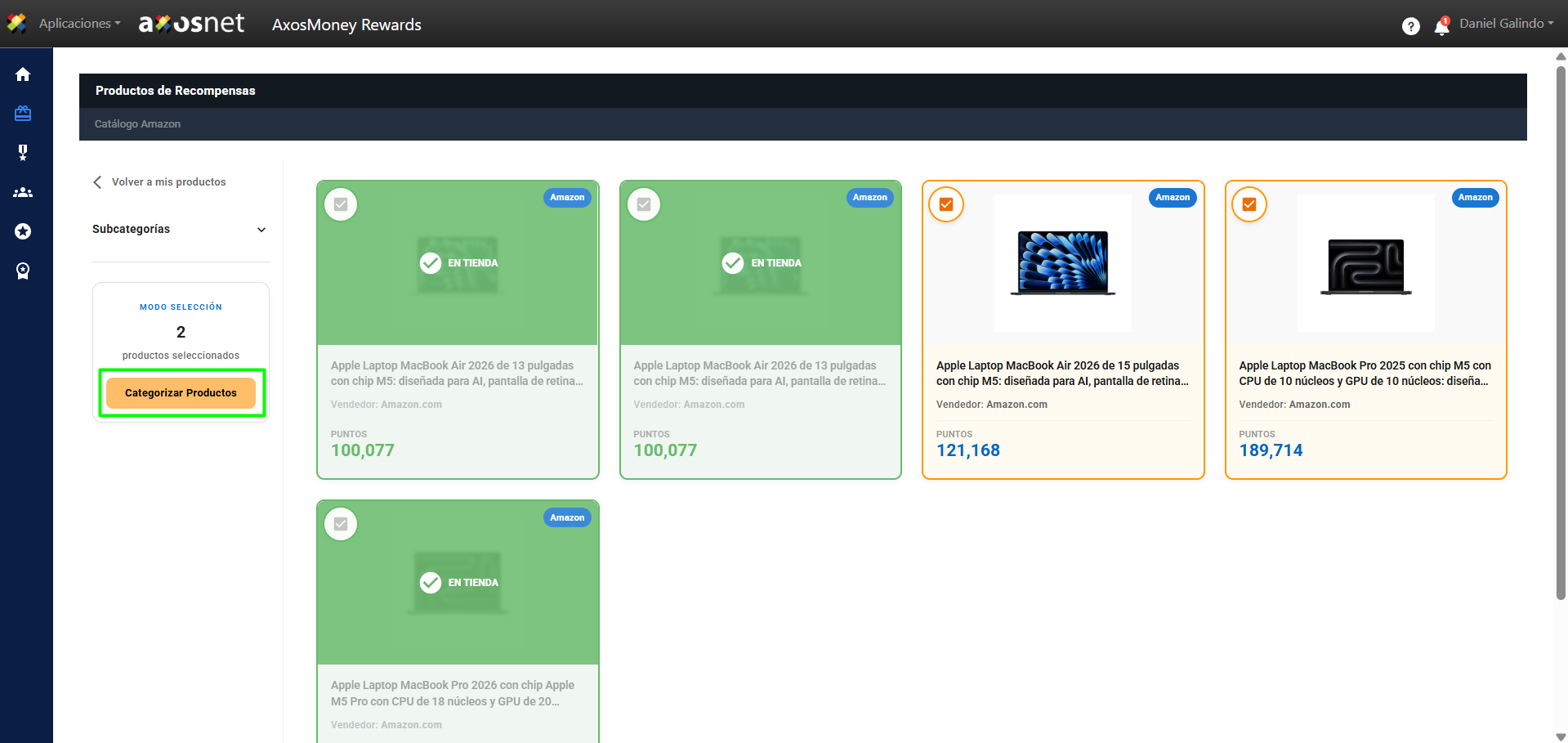Open the Aplicaciones dropdown menu
Image resolution: width=1568 pixels, height=743 pixels.
(x=78, y=24)
